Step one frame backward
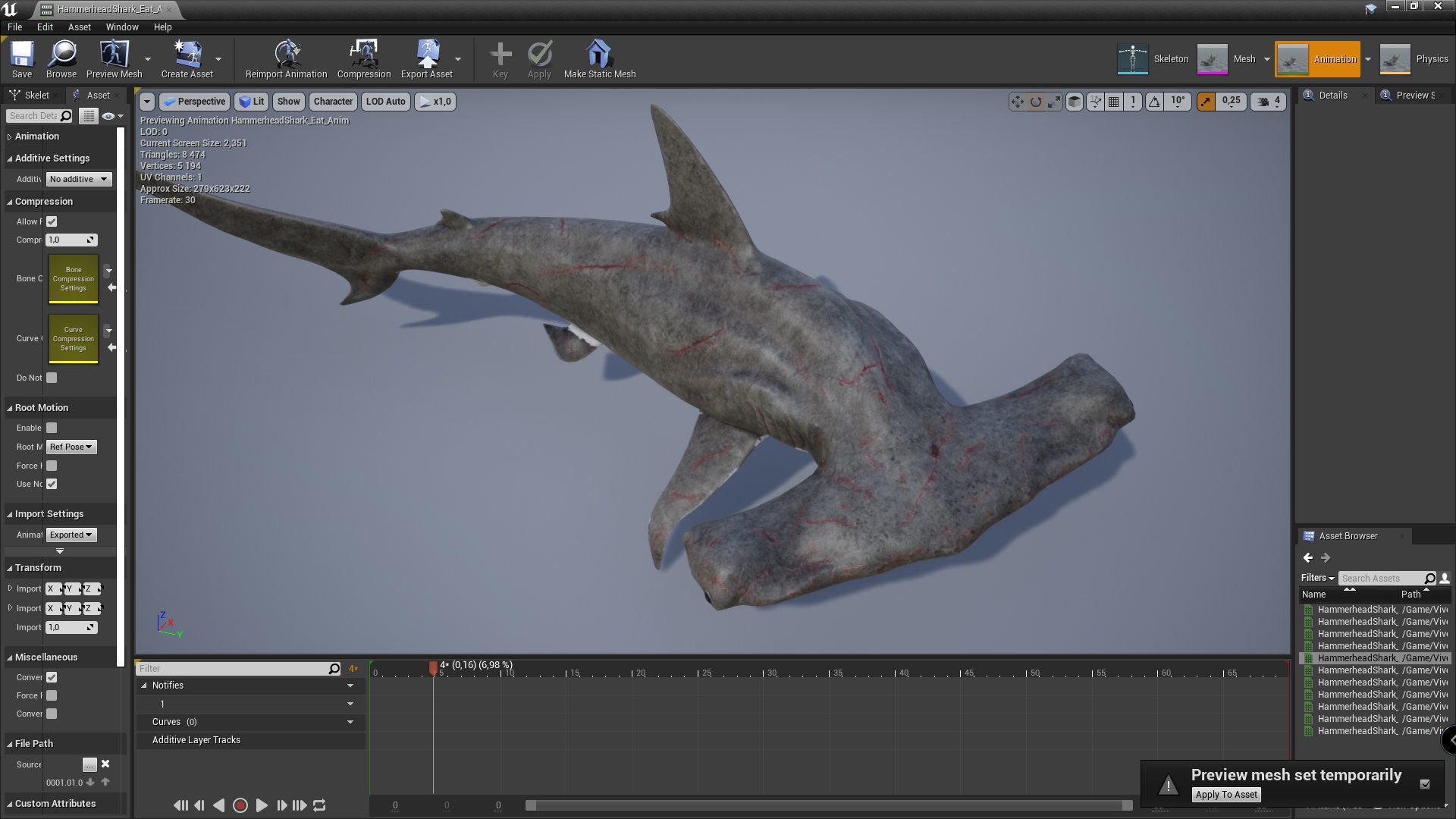Screen dimensions: 1456x819 coord(199,805)
